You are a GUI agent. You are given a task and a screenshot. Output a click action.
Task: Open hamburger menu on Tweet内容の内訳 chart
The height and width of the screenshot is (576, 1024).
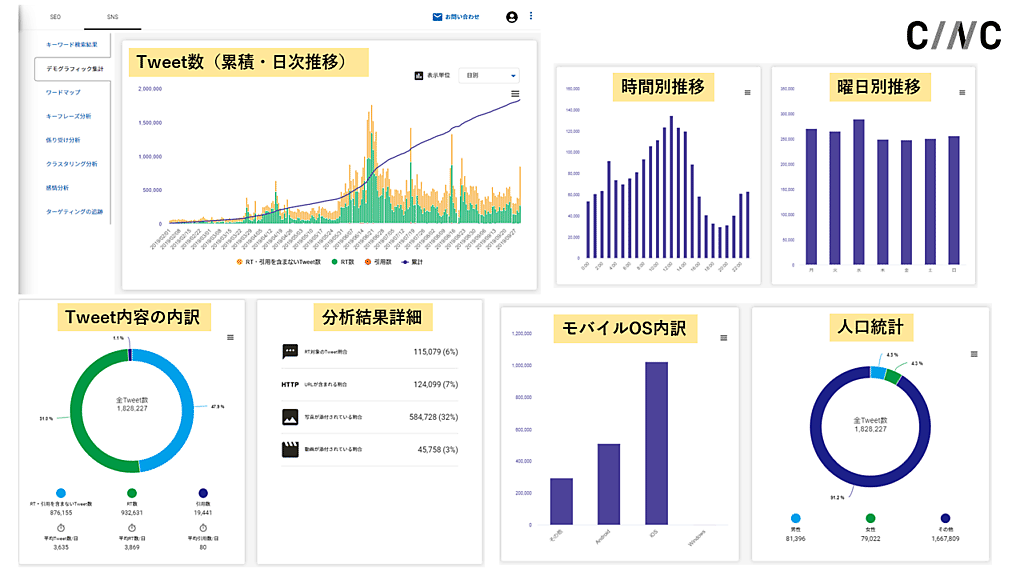click(231, 338)
